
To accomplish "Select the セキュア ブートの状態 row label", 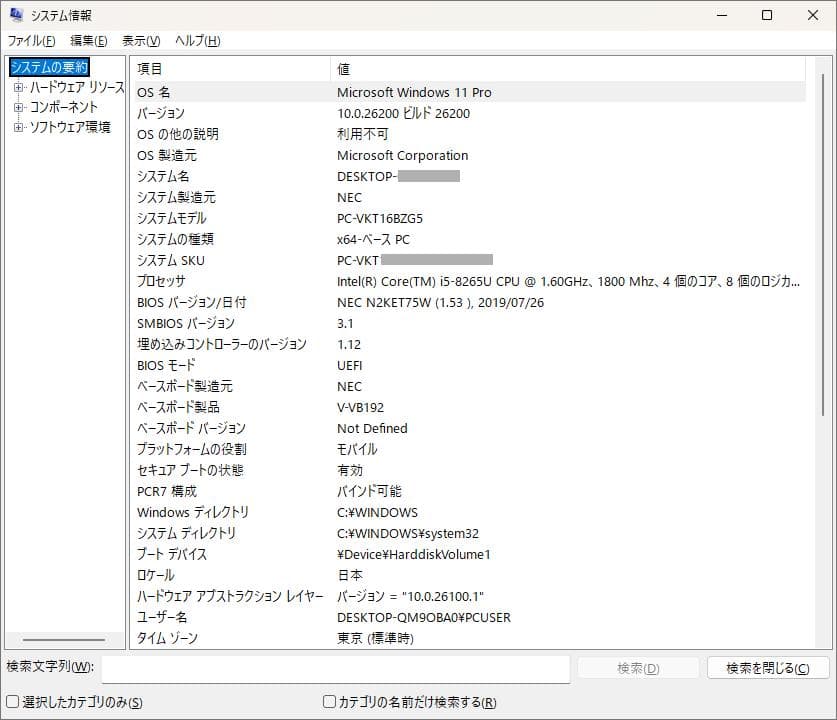I will 190,470.
